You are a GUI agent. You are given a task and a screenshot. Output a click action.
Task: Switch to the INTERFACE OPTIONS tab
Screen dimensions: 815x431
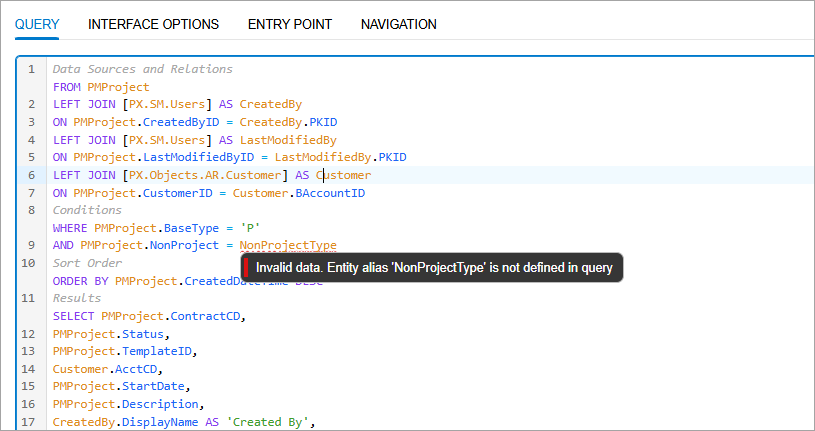[154, 24]
